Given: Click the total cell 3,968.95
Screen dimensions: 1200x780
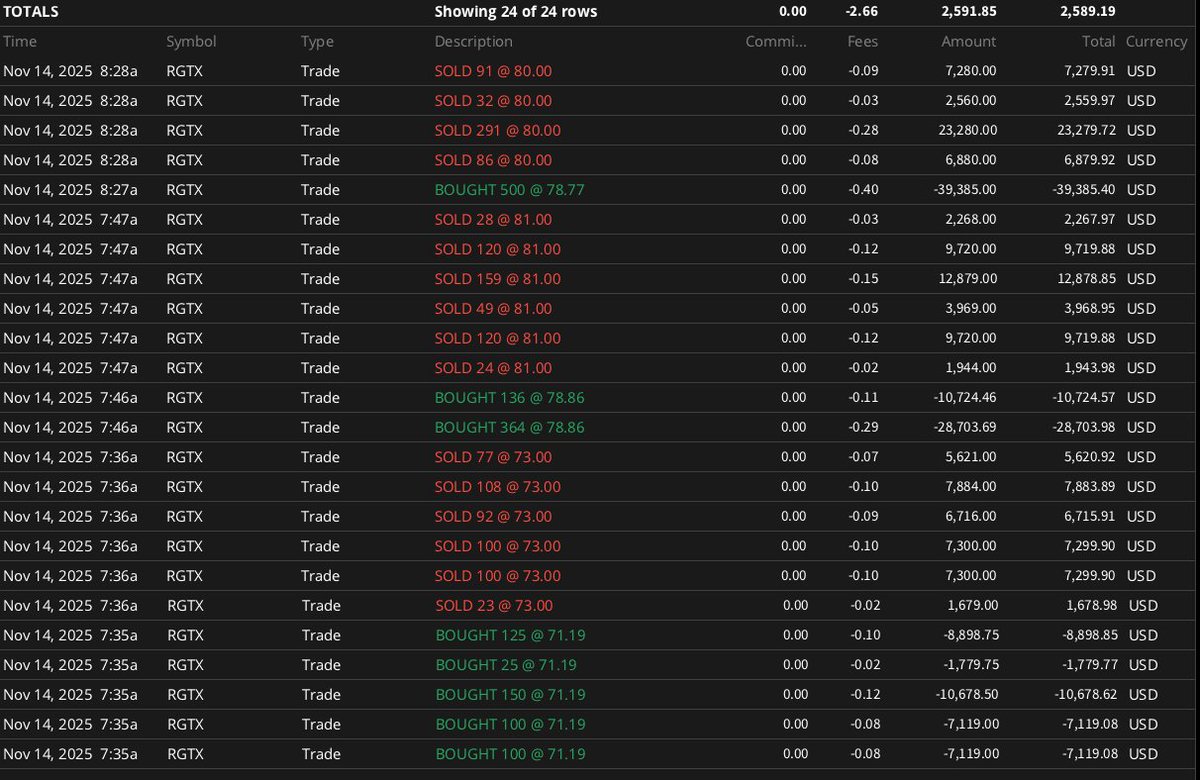Looking at the screenshot, I should [x=1088, y=309].
